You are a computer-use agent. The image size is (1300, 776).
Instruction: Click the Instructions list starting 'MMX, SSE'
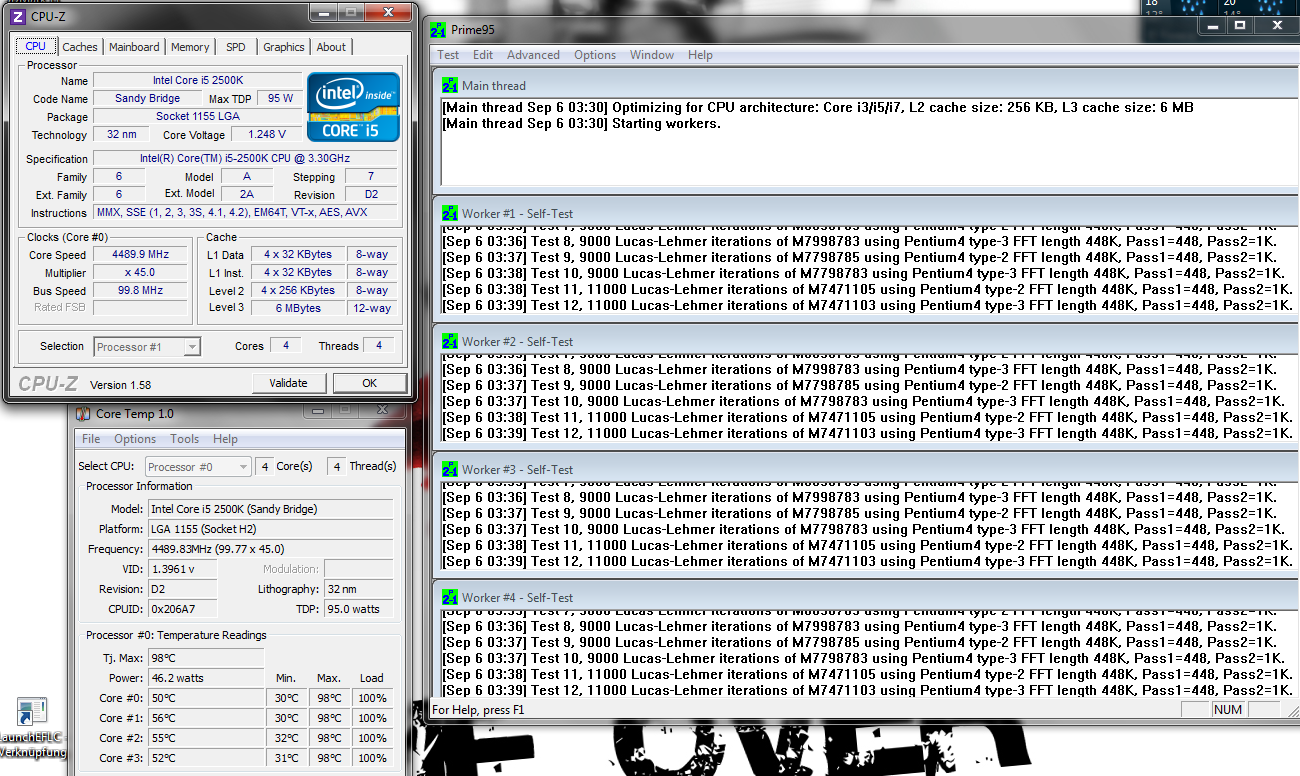pyautogui.click(x=246, y=213)
